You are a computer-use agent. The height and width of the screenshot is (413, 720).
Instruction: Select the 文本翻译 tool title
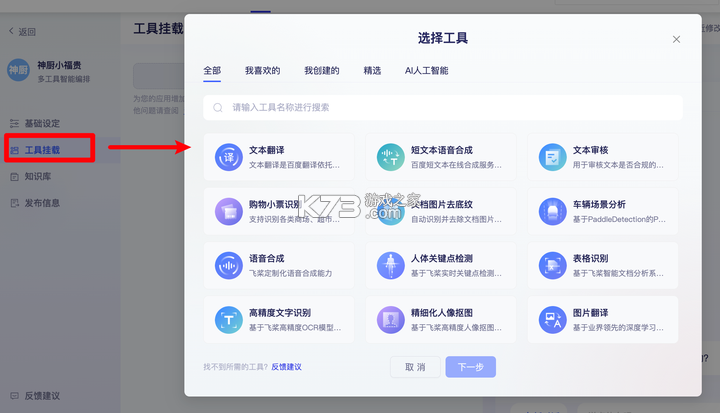point(267,150)
